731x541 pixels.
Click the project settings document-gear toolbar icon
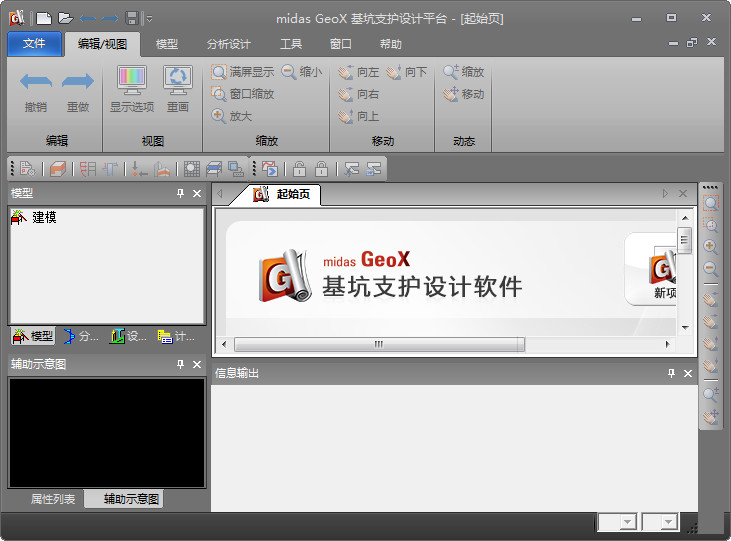28,168
